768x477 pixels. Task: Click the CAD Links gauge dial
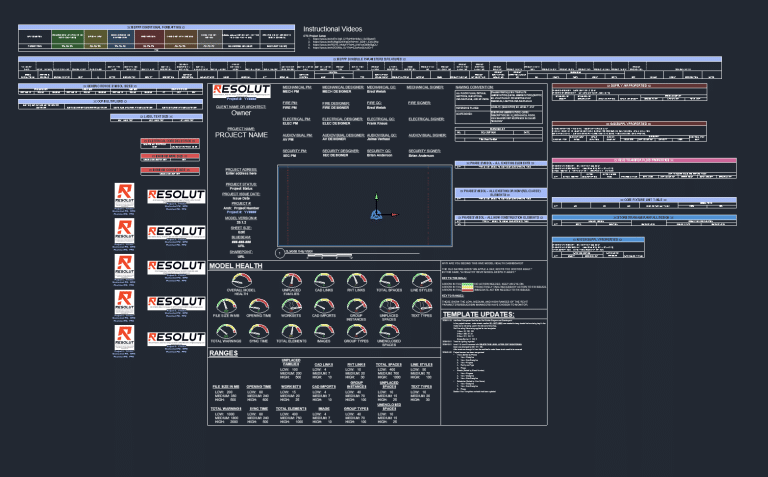pos(324,279)
